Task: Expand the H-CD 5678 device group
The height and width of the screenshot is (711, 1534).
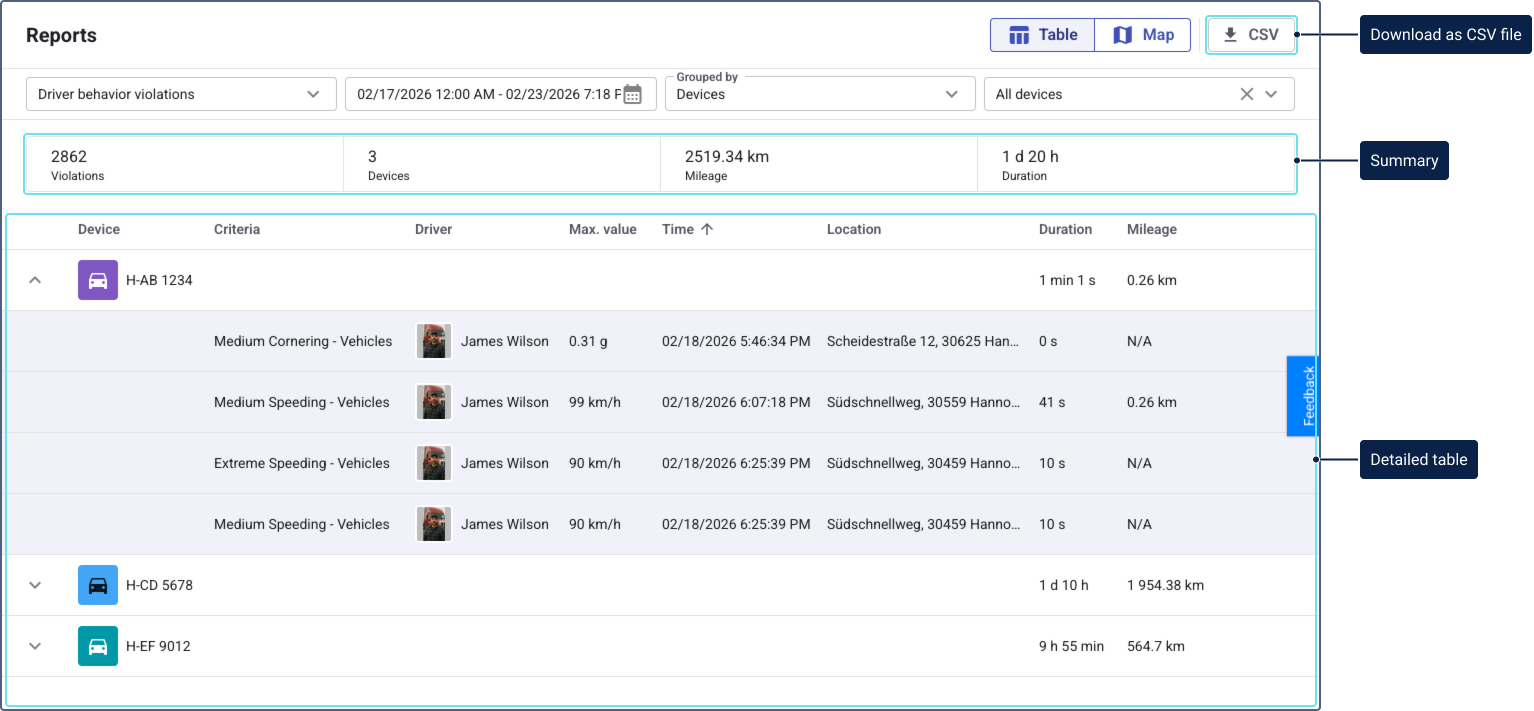Action: (x=35, y=585)
